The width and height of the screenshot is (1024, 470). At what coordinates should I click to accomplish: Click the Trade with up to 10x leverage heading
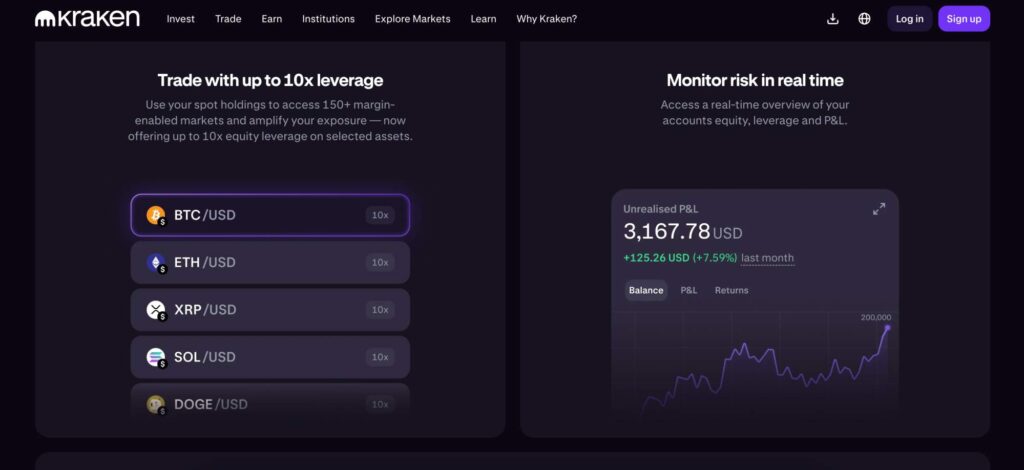[x=270, y=80]
